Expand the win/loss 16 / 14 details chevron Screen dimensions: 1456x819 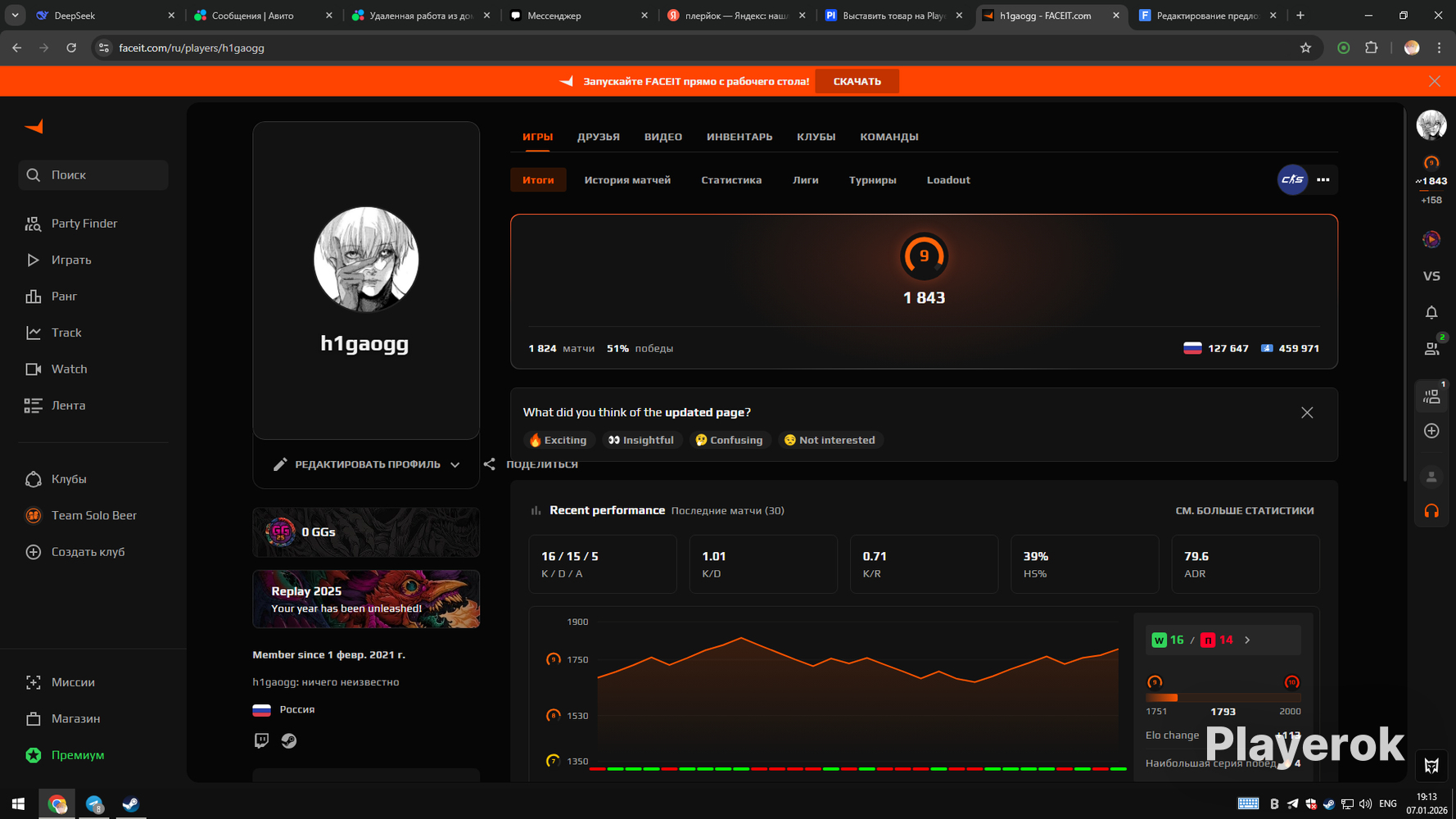pos(1247,640)
